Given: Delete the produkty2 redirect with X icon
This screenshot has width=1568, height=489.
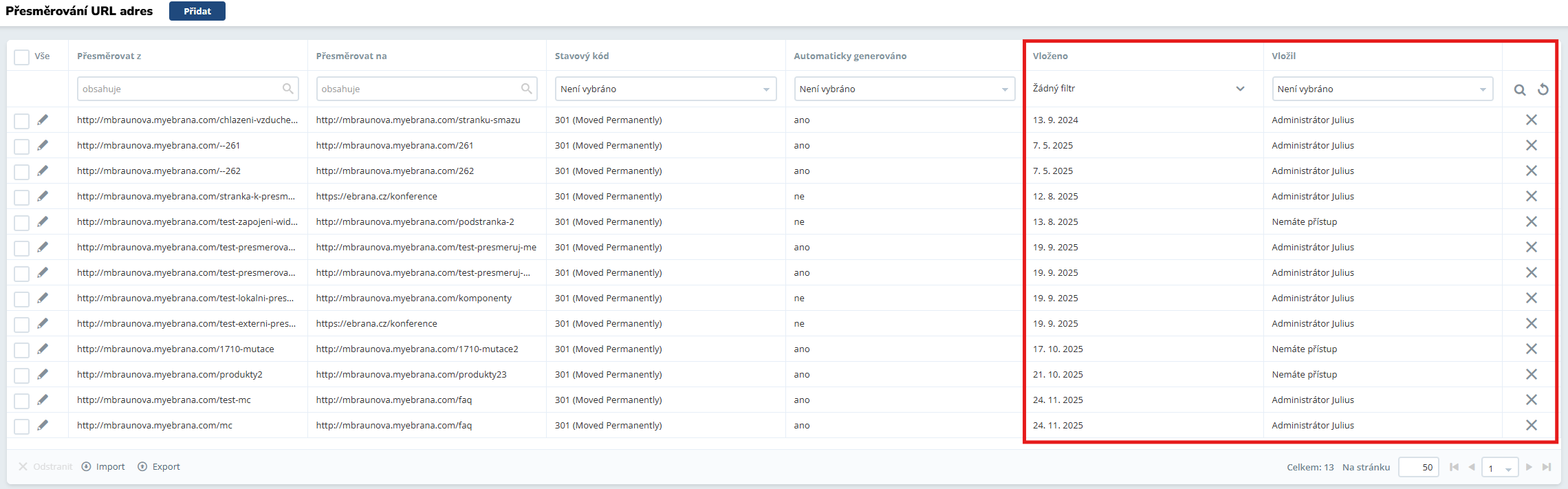Looking at the screenshot, I should 1531,374.
